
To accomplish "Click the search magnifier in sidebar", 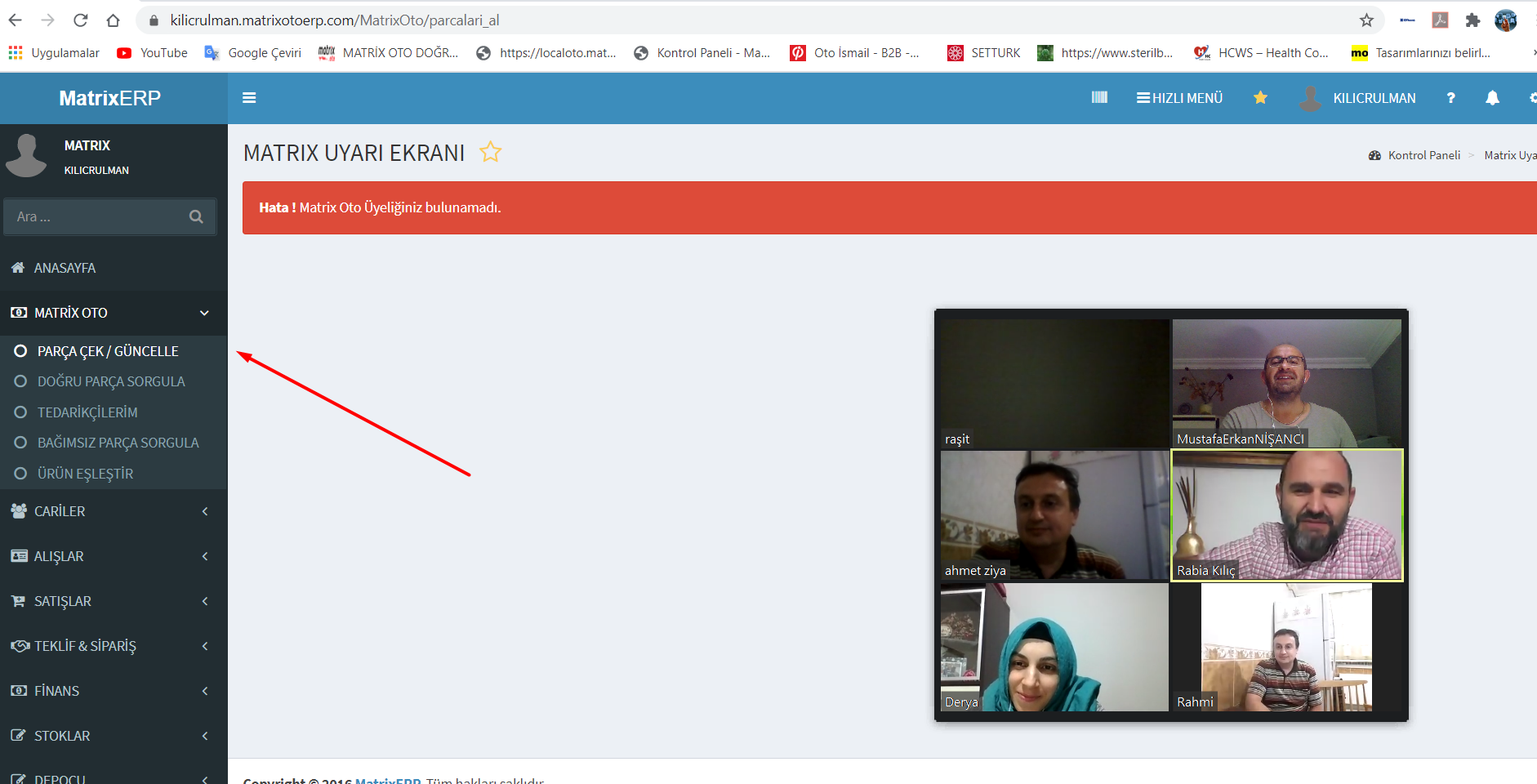I will [196, 217].
